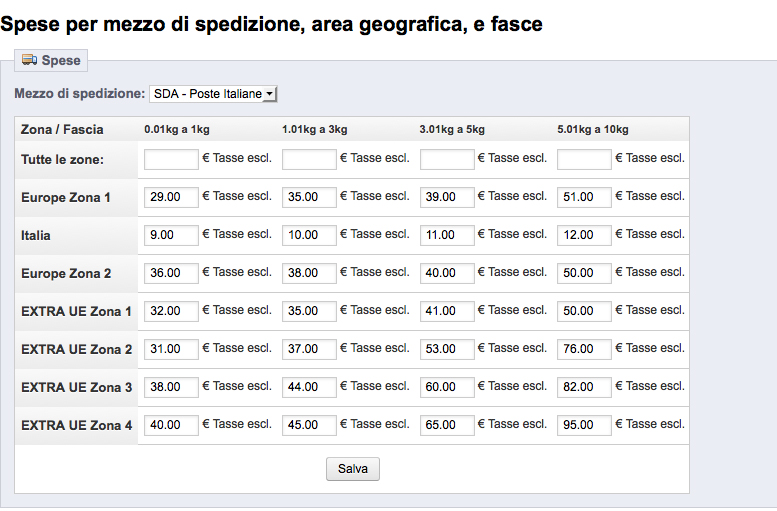Image resolution: width=777 pixels, height=511 pixels.
Task: Edit Italia 3.01kg a 5kg field 11.00
Action: [447, 235]
